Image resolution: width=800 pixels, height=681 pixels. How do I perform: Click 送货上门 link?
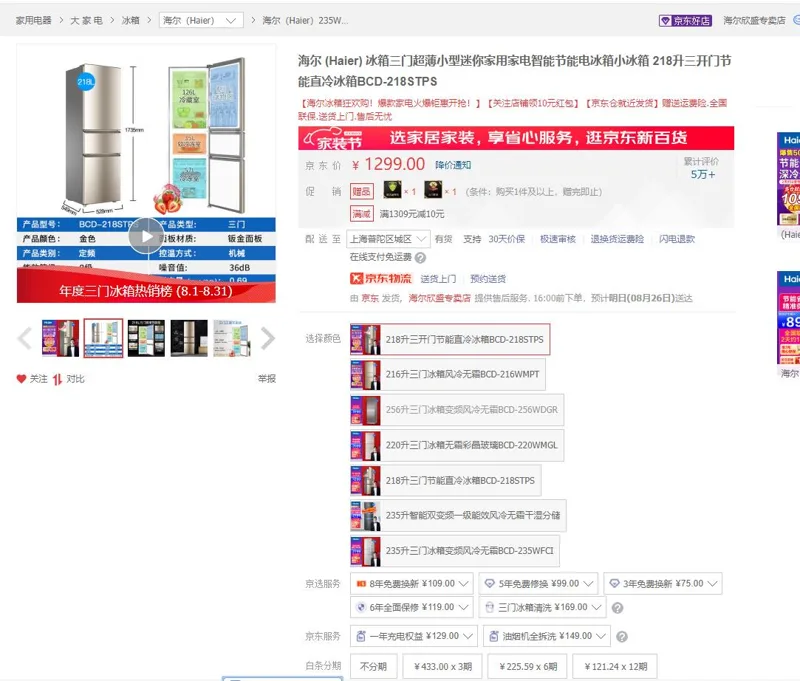[438, 279]
